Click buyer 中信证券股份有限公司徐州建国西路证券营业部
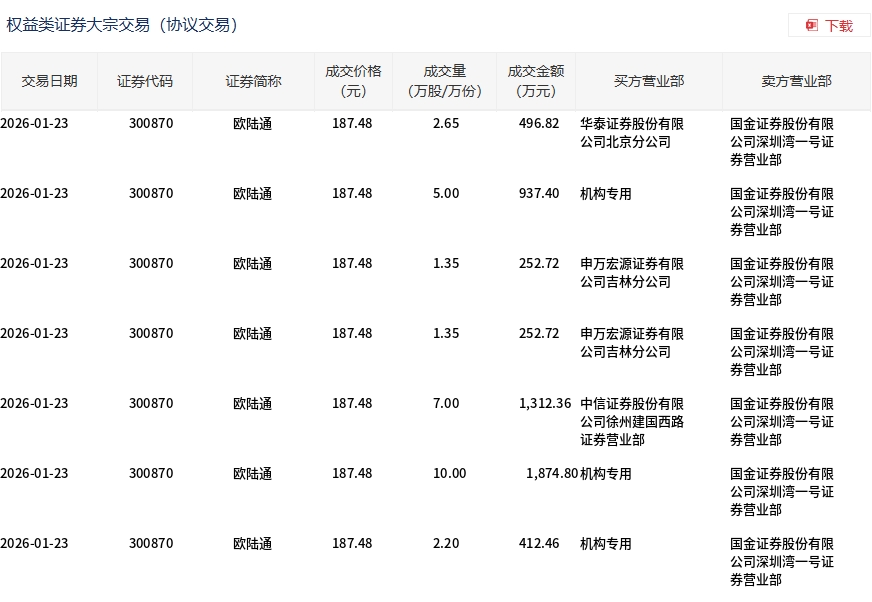The image size is (872, 602). click(632, 422)
